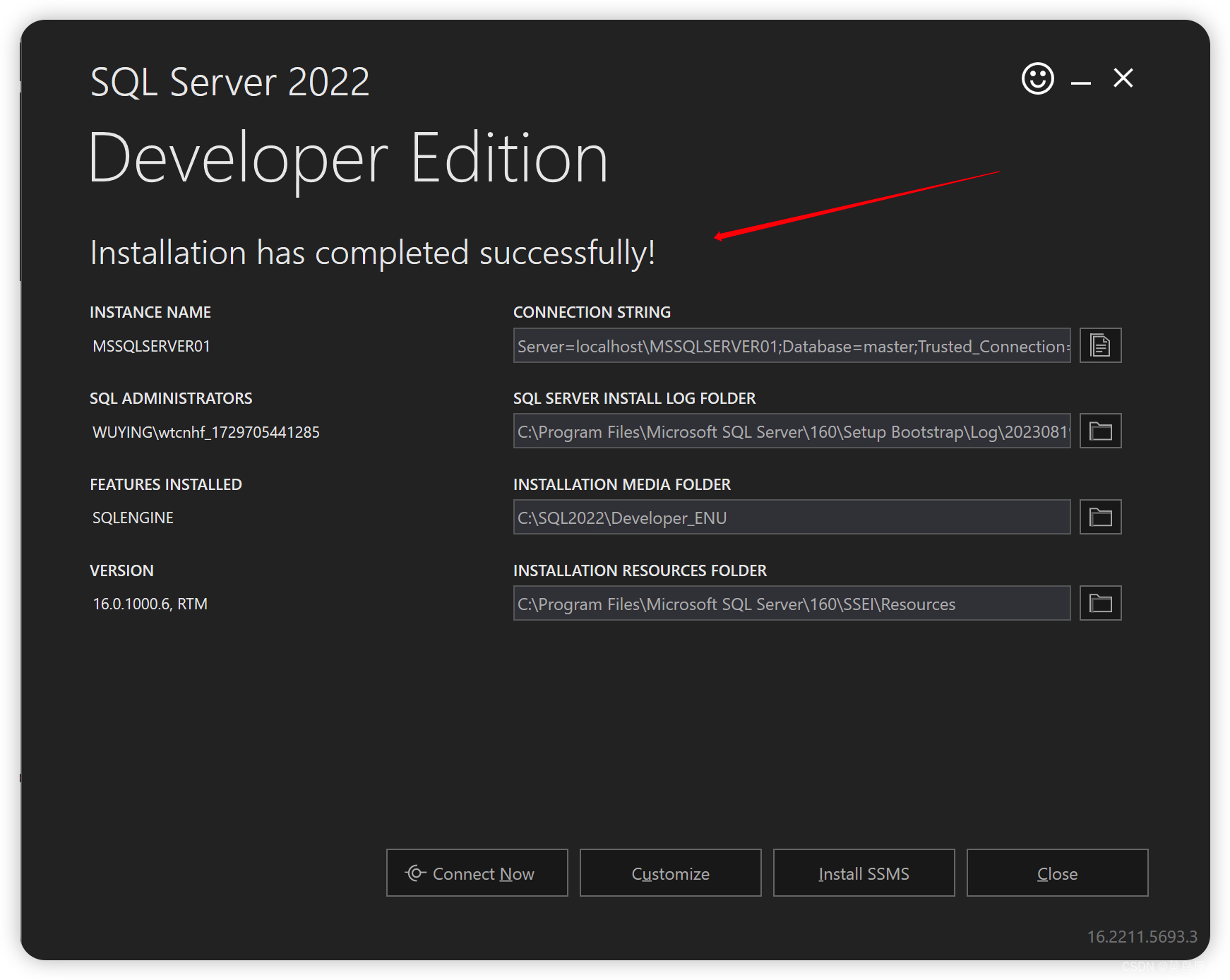
Task: Open the installation resources folder
Action: pos(1100,603)
